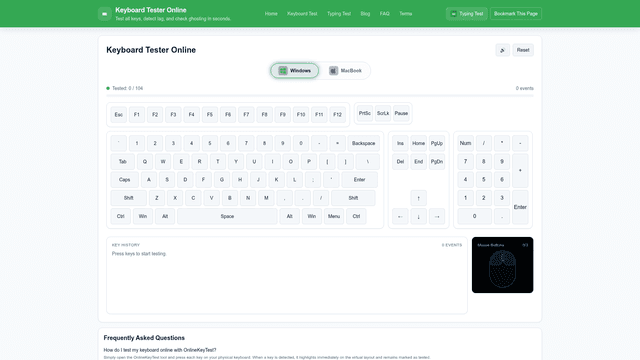The width and height of the screenshot is (640, 360).
Task: Click the numpad 5 key
Action: (484, 180)
